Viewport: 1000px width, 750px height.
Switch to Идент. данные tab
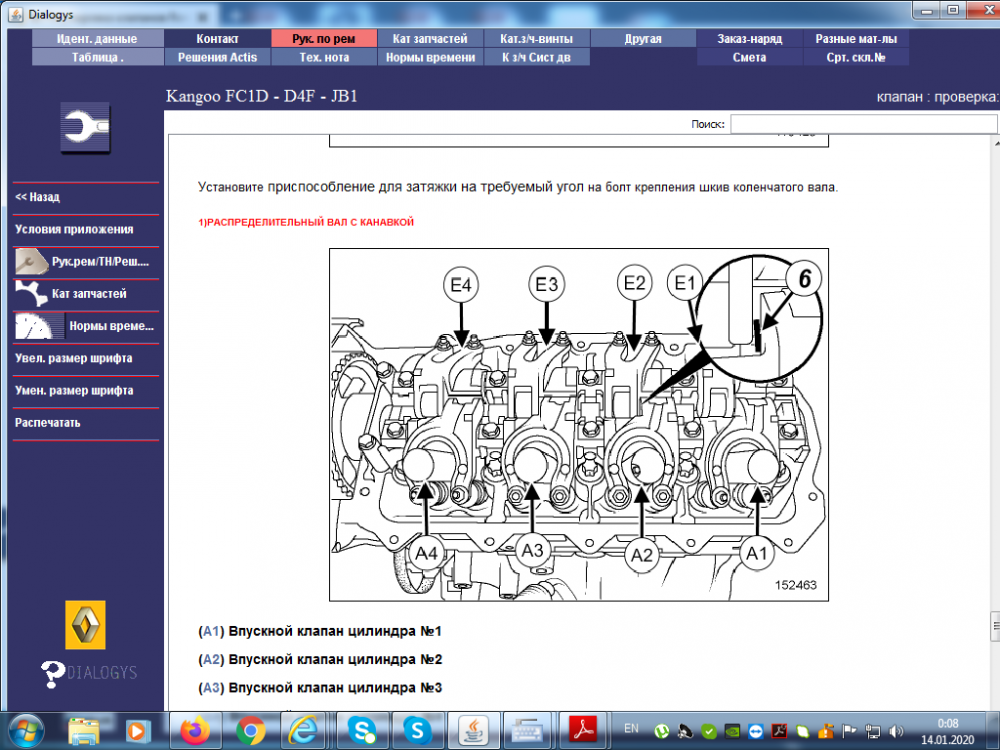(97, 38)
